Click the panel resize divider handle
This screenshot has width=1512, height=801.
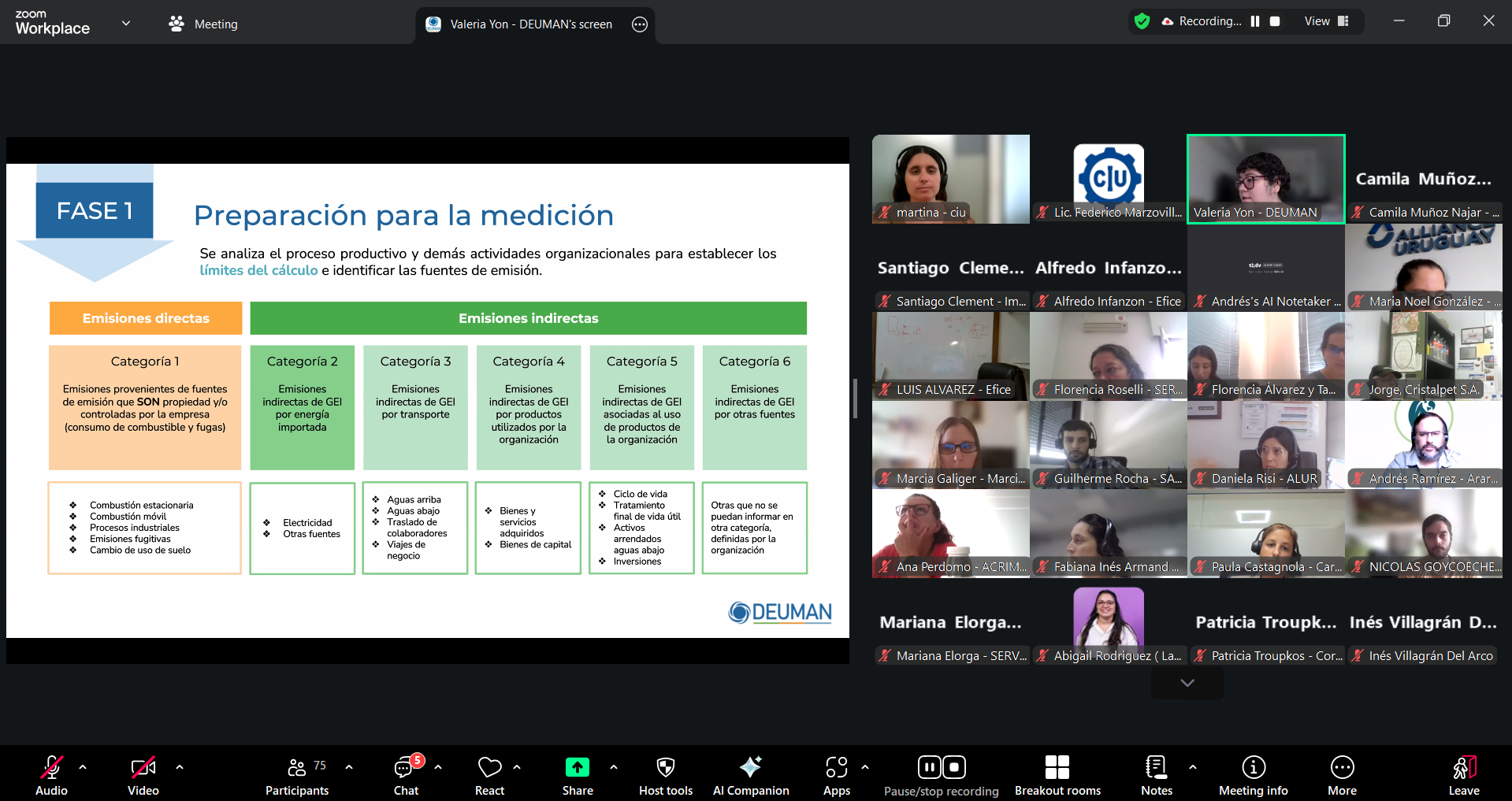855,399
